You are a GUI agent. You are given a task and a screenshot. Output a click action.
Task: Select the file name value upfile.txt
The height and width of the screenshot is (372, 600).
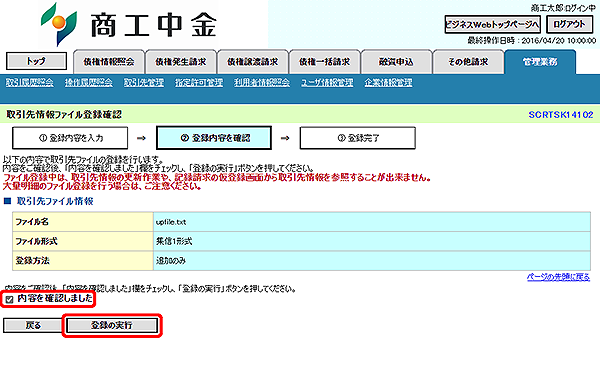tap(171, 222)
